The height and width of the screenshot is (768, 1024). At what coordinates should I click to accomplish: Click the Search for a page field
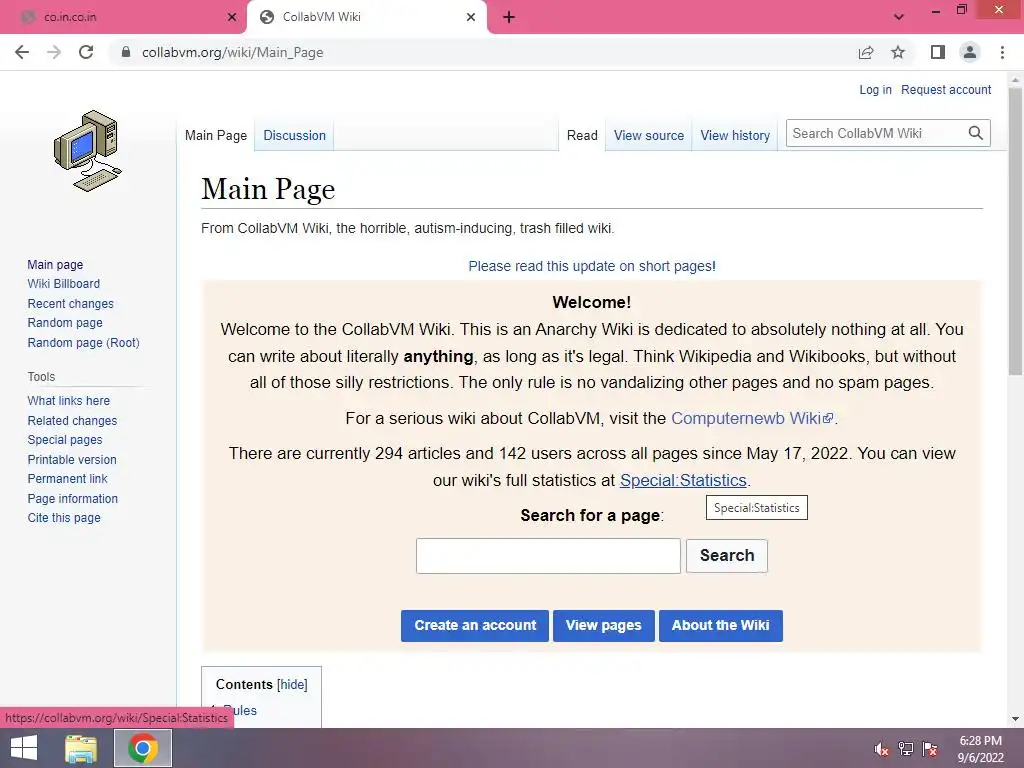tap(548, 556)
